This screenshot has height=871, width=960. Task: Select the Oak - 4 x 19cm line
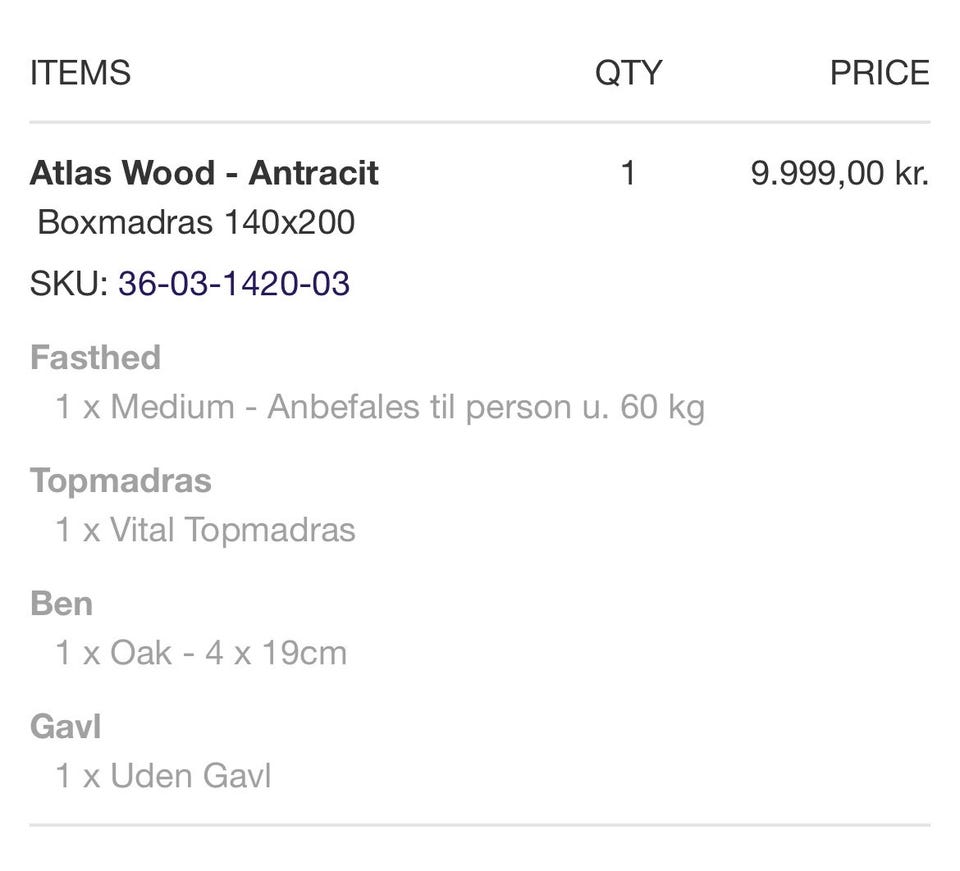point(201,653)
